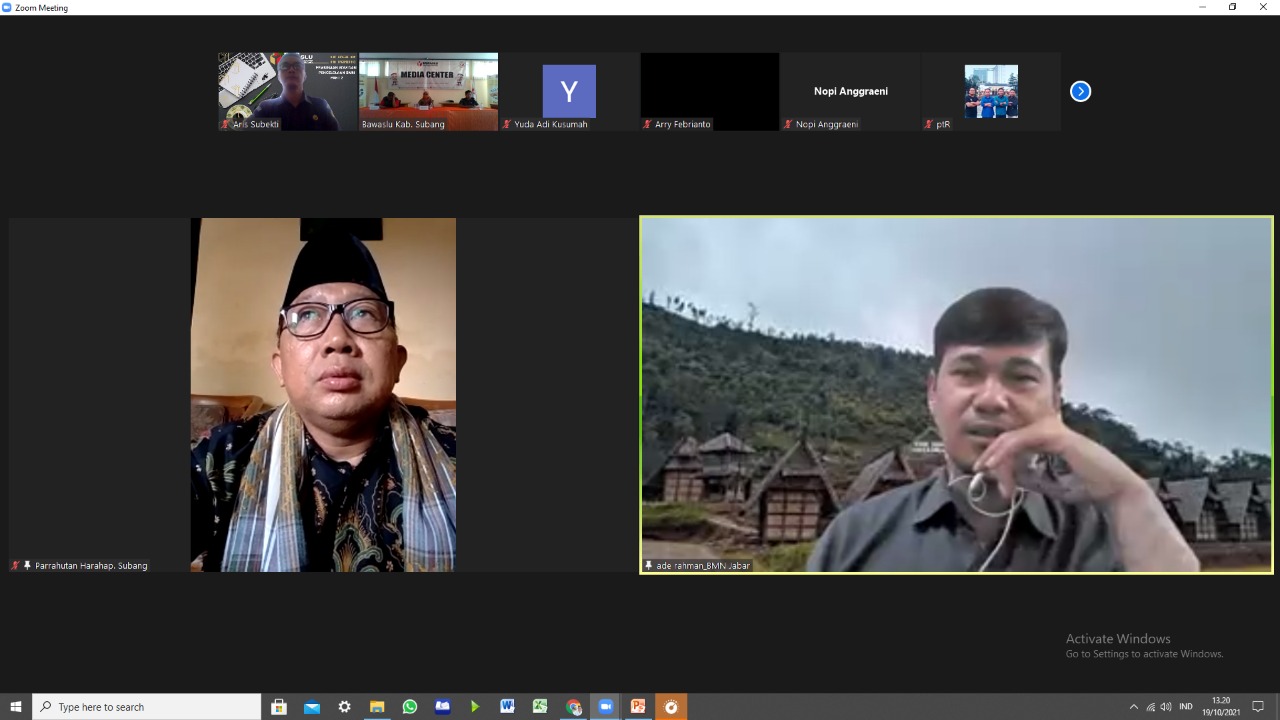Image resolution: width=1280 pixels, height=720 pixels.
Task: Open the Windows Start menu
Action: pyautogui.click(x=16, y=707)
